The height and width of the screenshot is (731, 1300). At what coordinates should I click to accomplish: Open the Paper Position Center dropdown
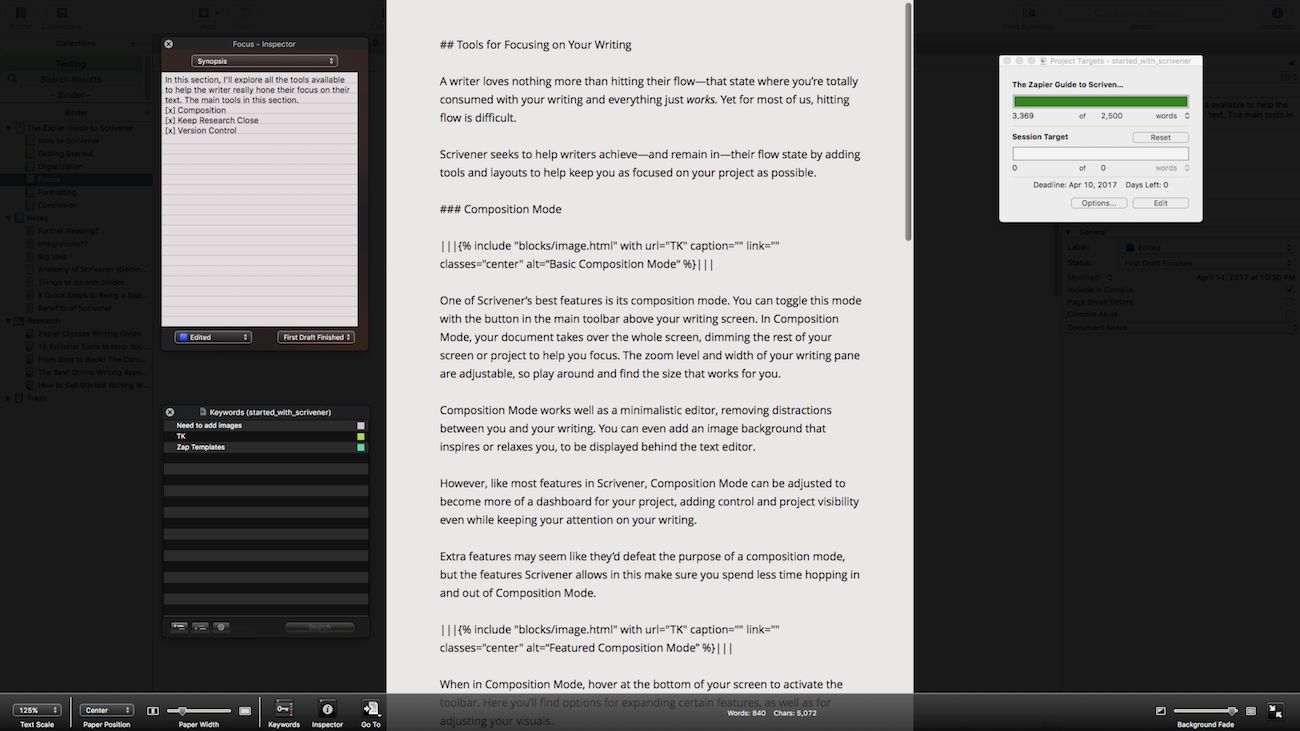(107, 710)
